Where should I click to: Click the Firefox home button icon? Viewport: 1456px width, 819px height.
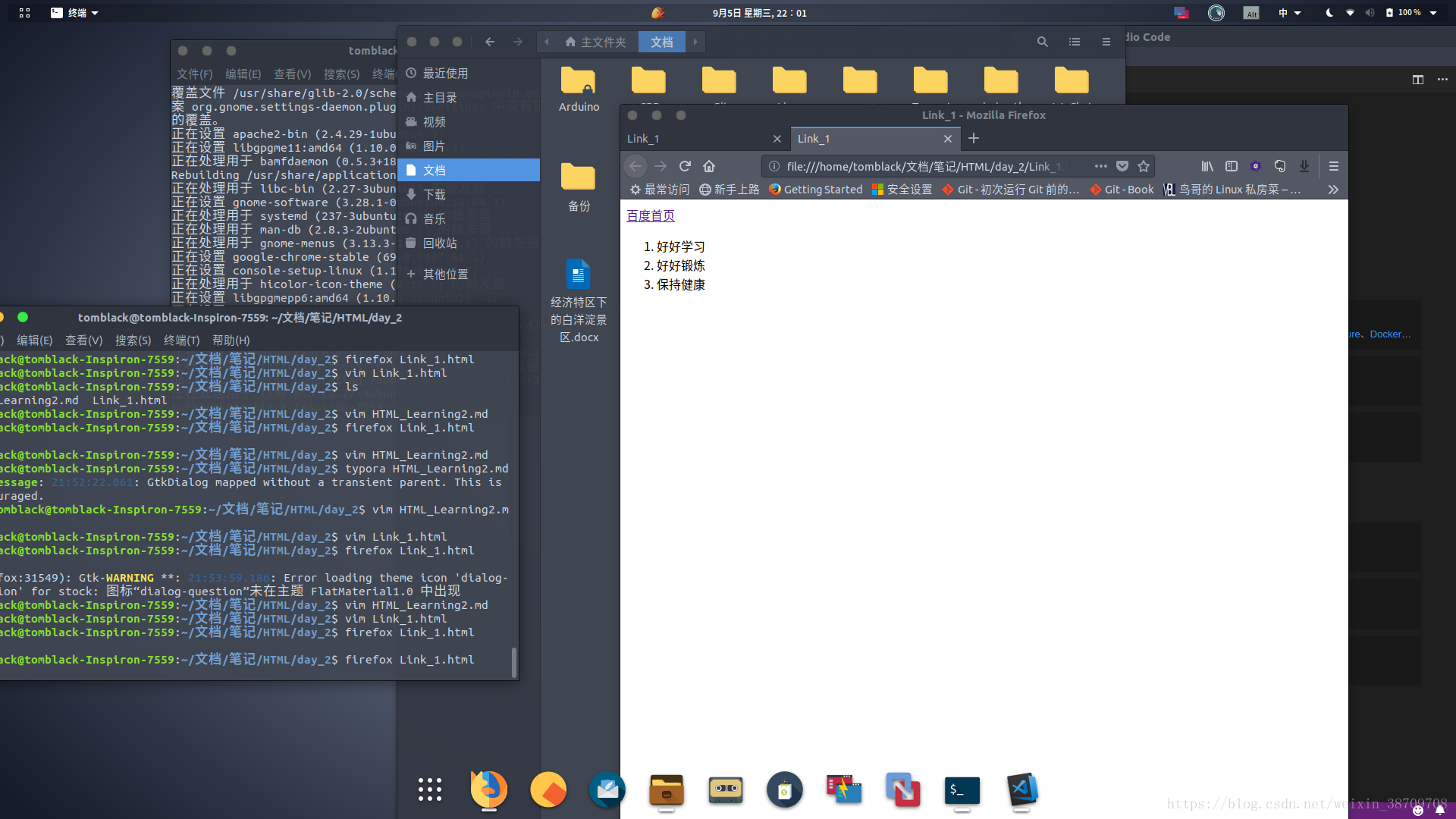[709, 166]
